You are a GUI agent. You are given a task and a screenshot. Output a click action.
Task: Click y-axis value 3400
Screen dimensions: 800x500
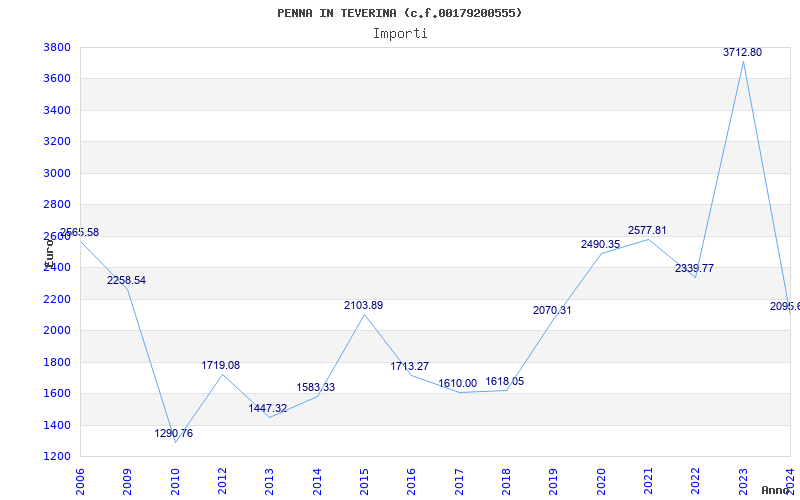coord(57,110)
